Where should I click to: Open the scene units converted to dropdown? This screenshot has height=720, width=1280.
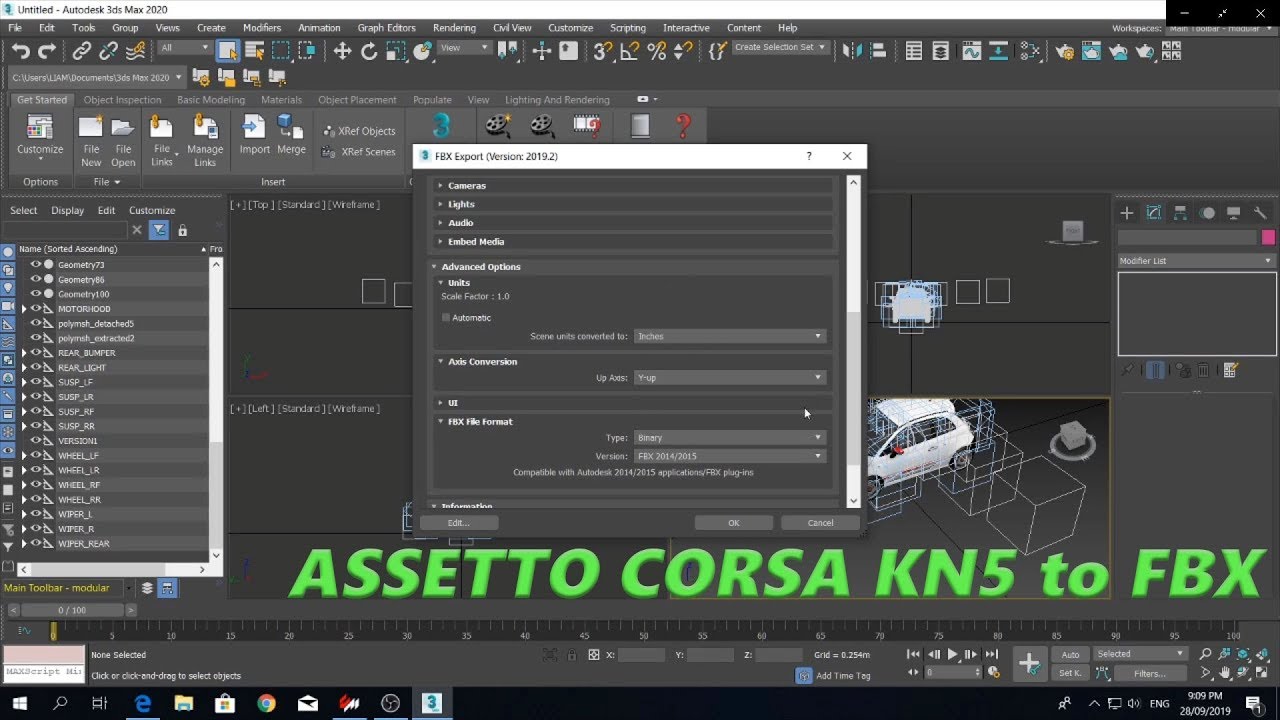click(x=730, y=336)
